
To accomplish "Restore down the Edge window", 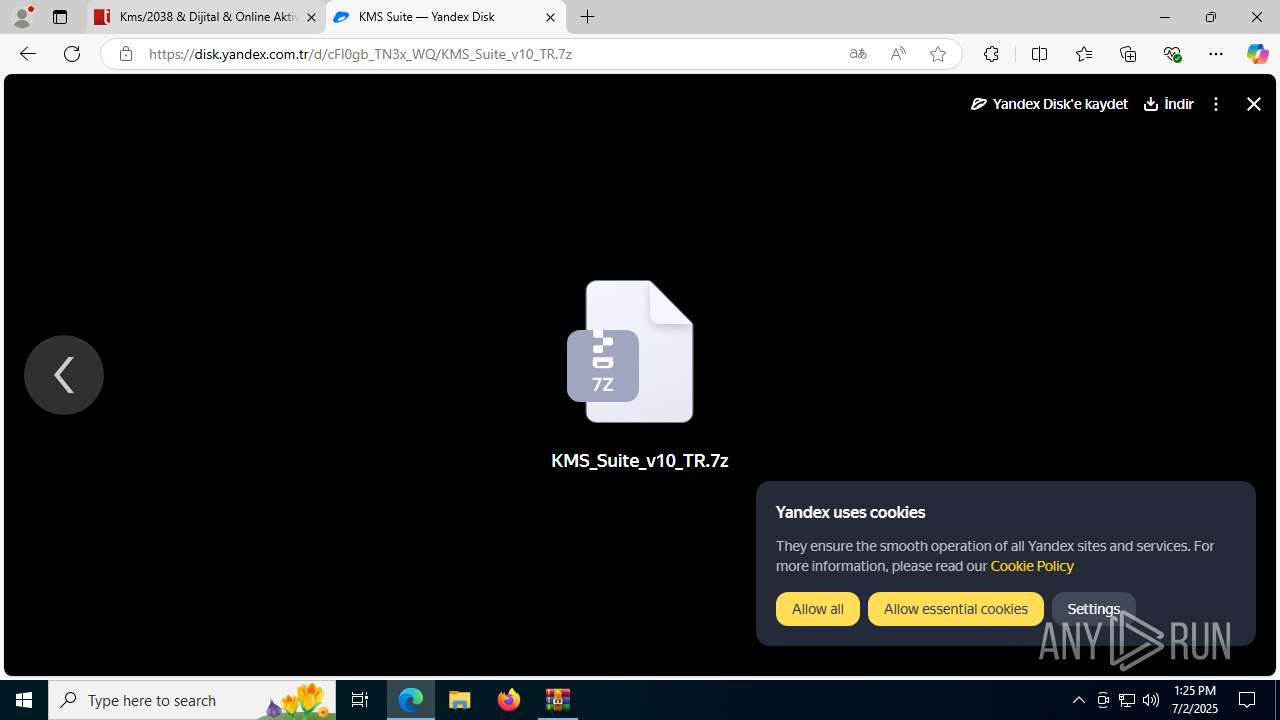I will pos(1211,17).
